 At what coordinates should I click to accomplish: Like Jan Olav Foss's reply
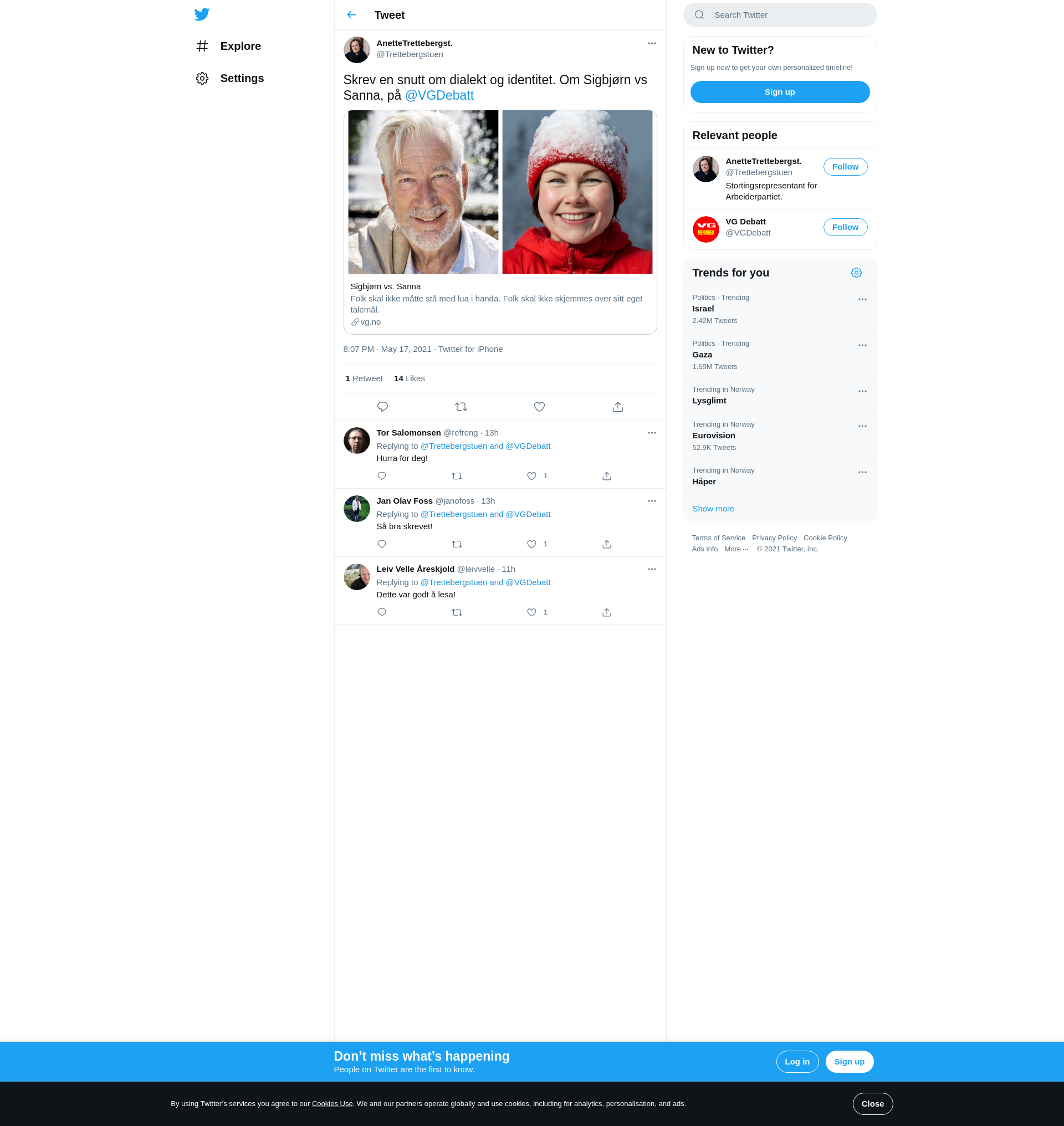[531, 544]
